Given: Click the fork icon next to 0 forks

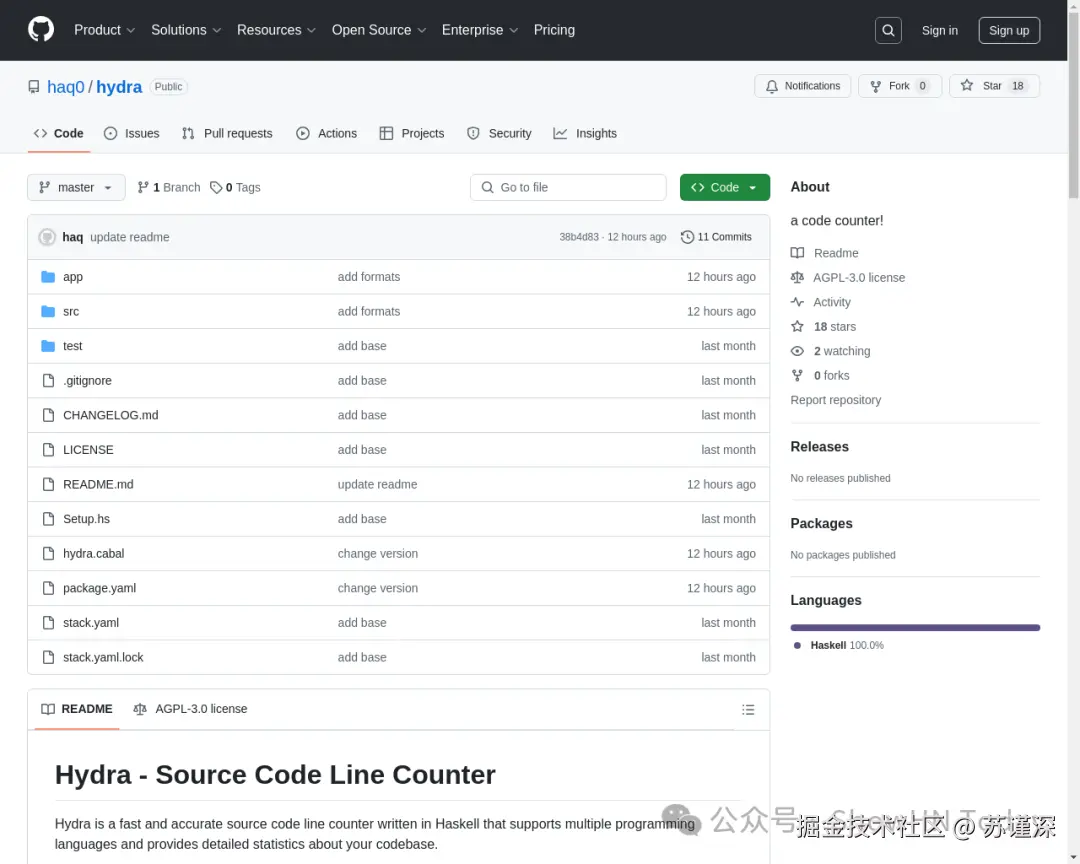Looking at the screenshot, I should pyautogui.click(x=797, y=376).
